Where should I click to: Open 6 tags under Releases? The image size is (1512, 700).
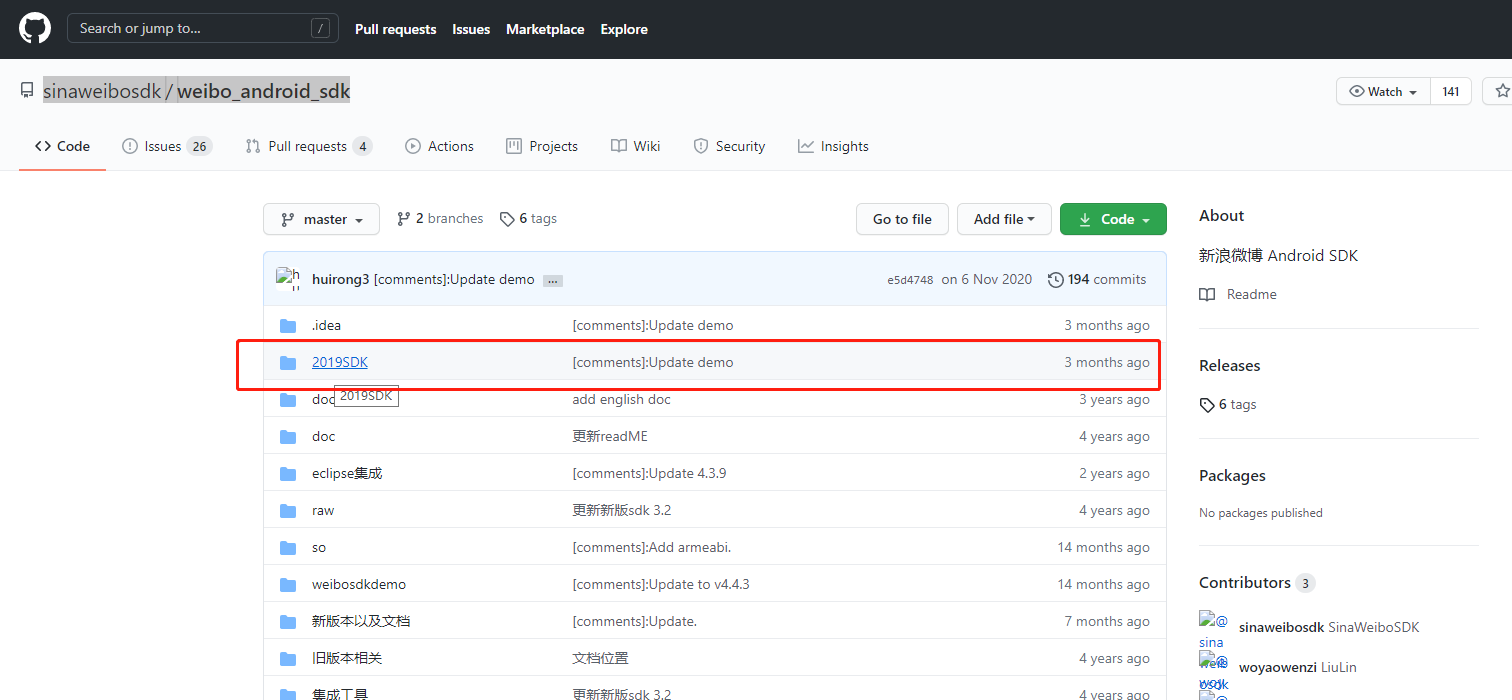coord(1228,404)
